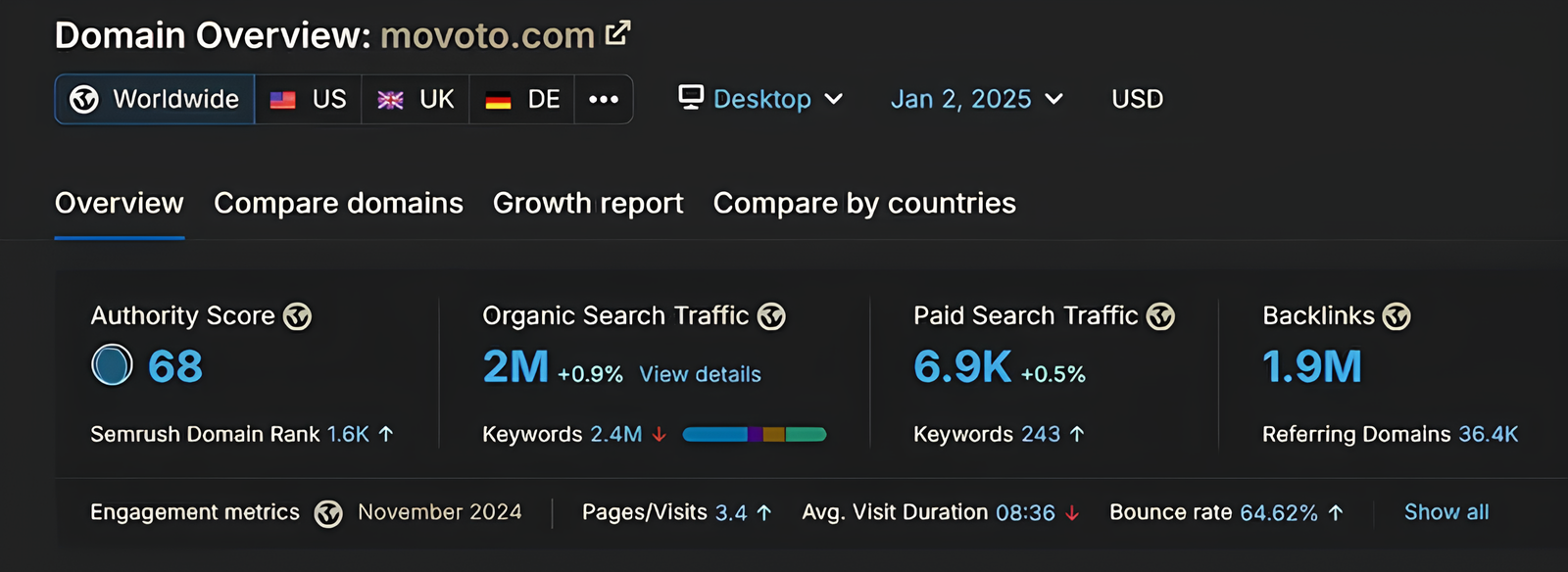
Task: Click red down arrow beside organic Keywords 2.4M
Action: pos(660,434)
